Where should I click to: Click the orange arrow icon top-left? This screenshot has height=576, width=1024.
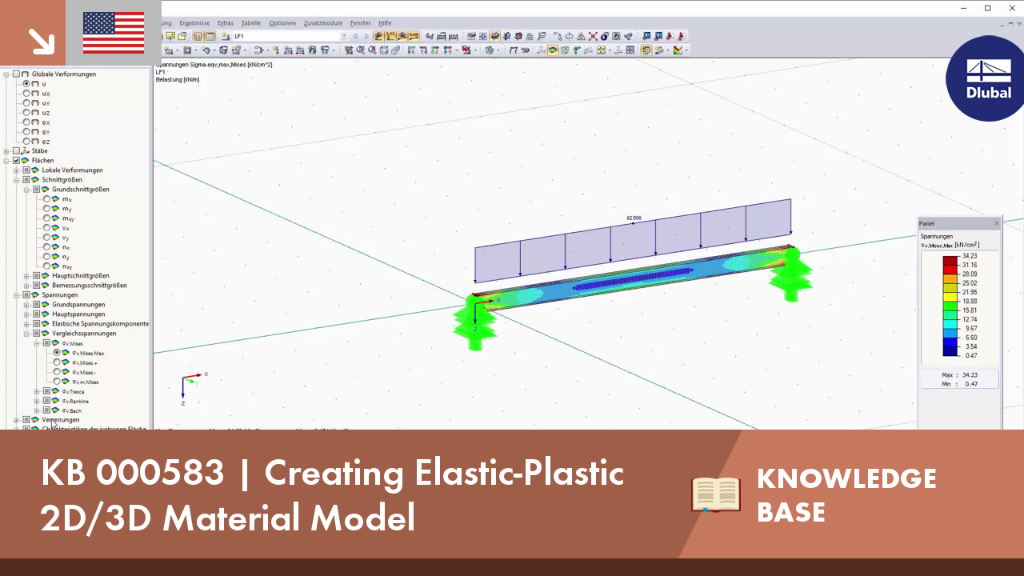41,41
